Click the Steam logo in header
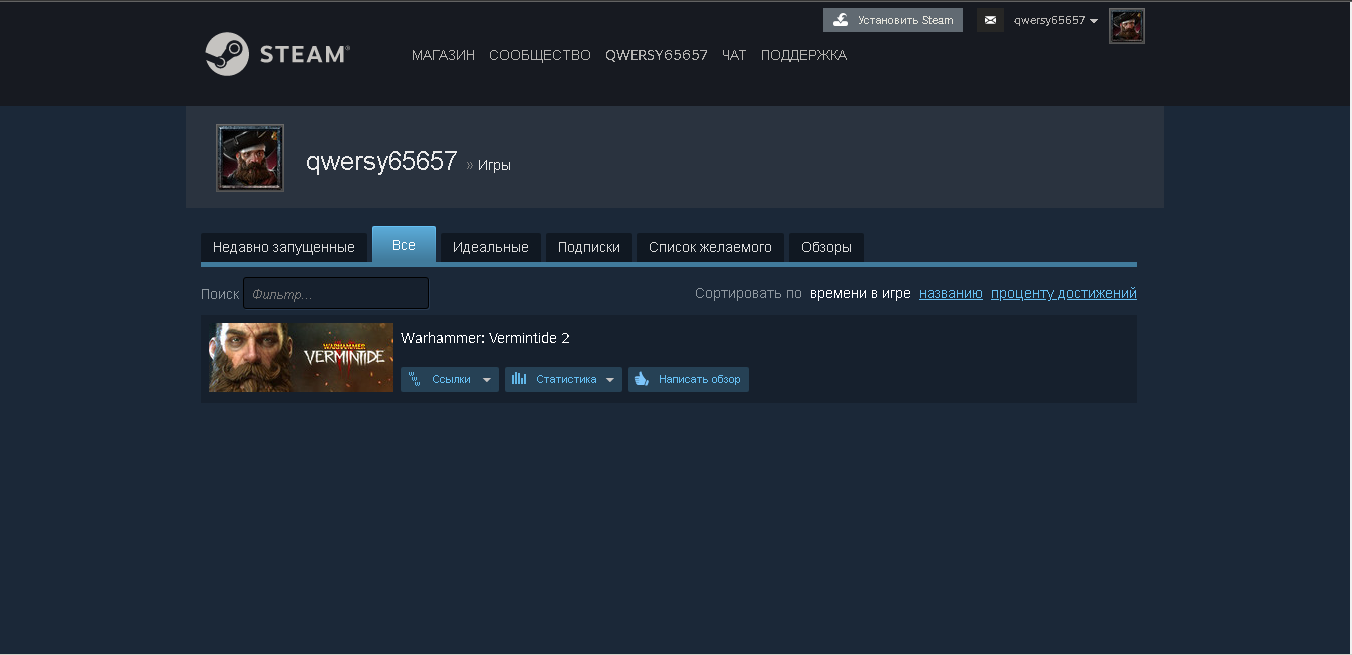This screenshot has width=1352, height=655. [277, 54]
